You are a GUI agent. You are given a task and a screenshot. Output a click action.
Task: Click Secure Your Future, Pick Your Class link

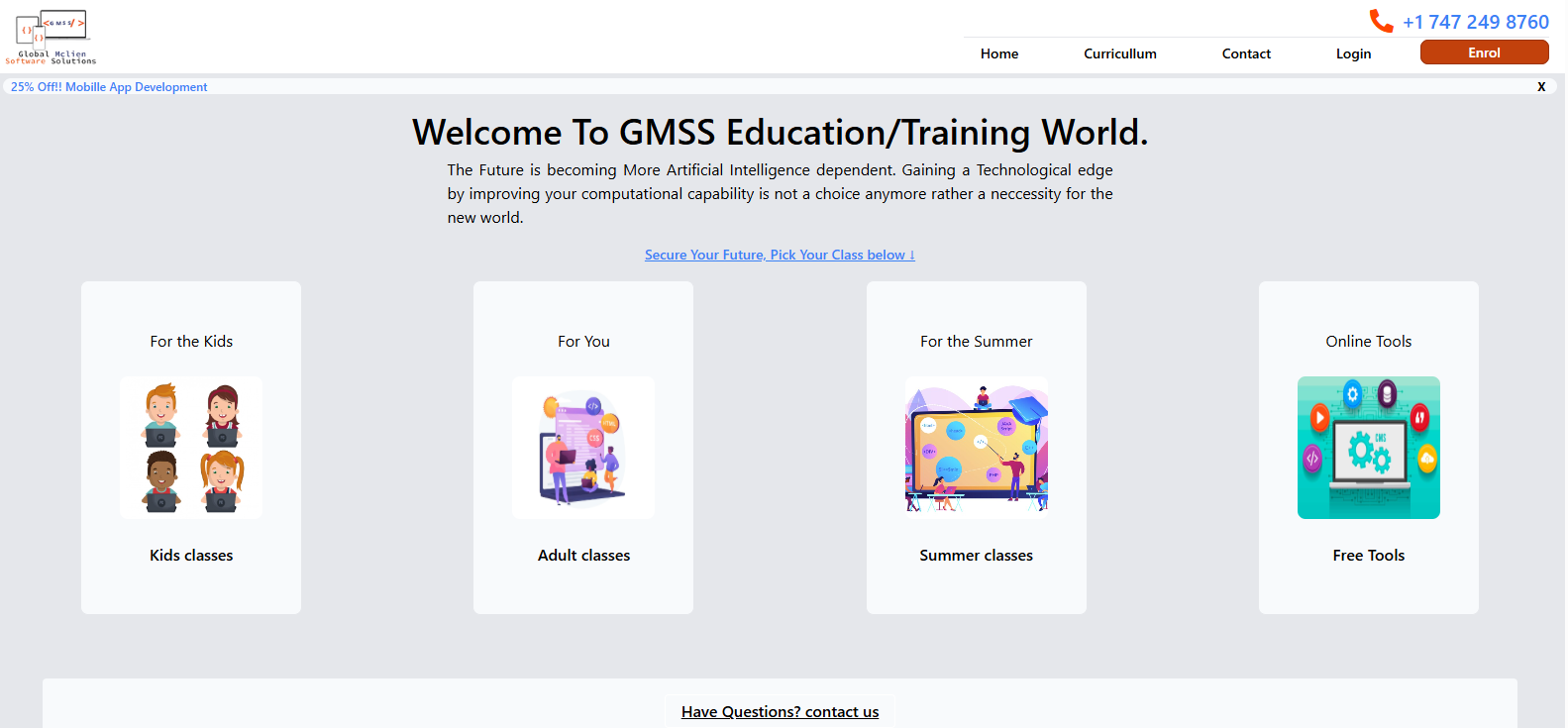780,255
